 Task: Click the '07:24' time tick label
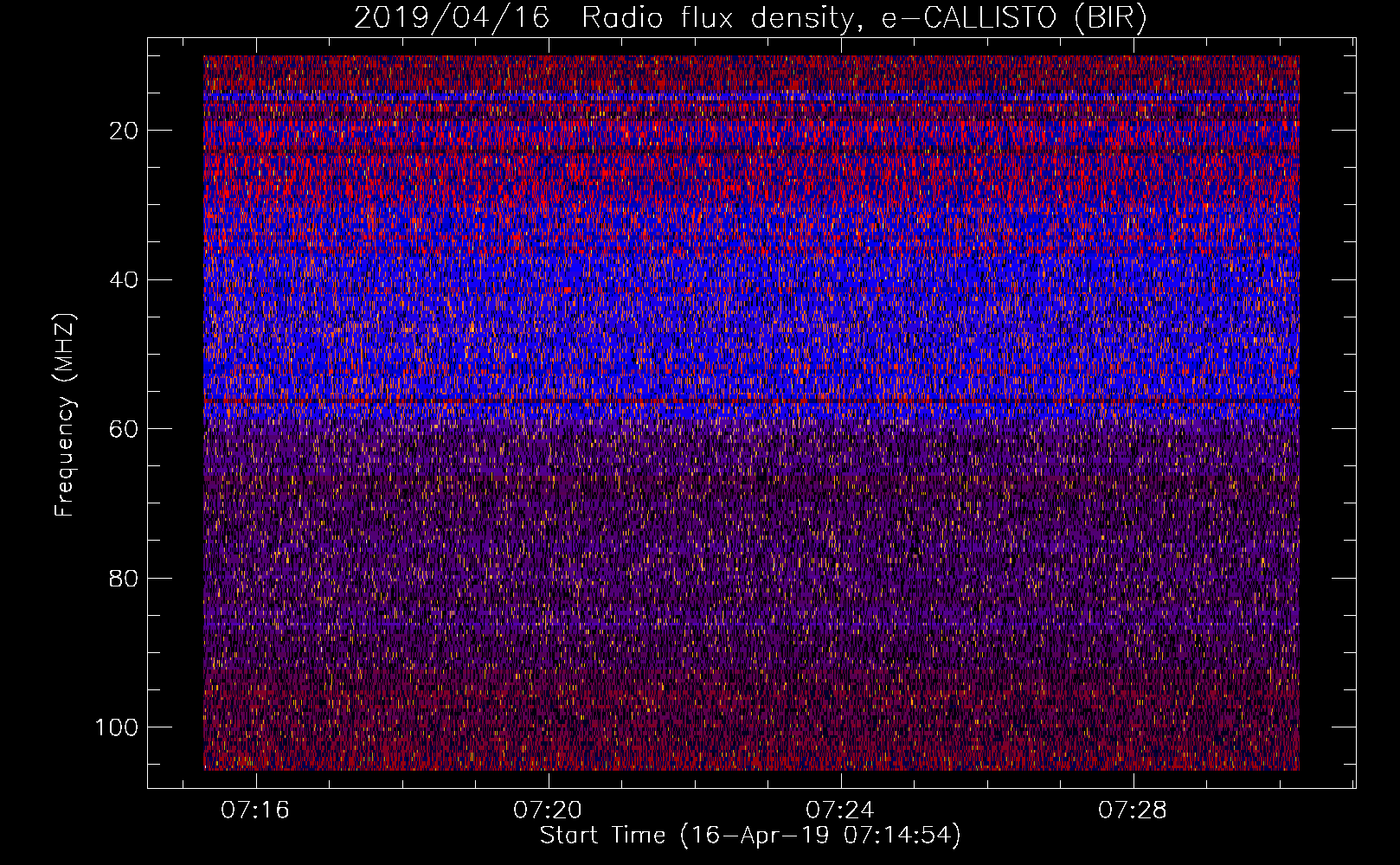click(x=840, y=810)
